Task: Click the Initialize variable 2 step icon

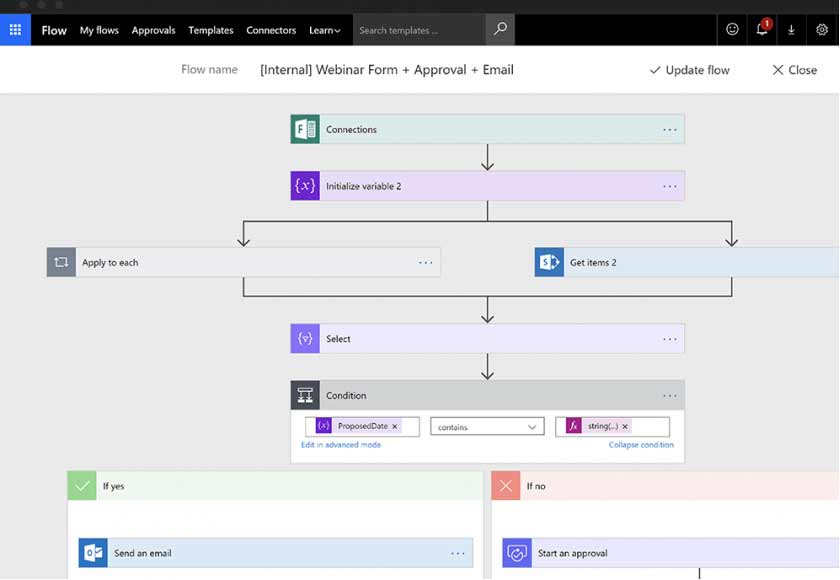Action: click(x=305, y=185)
